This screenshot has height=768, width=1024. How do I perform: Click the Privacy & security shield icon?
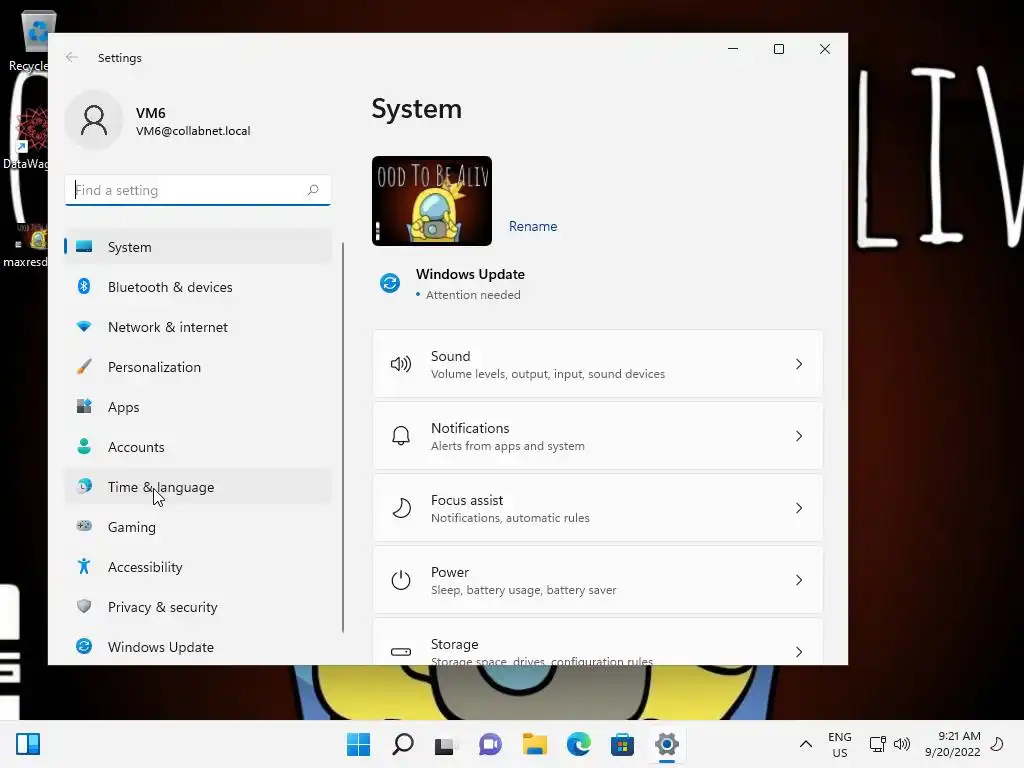[x=84, y=606]
